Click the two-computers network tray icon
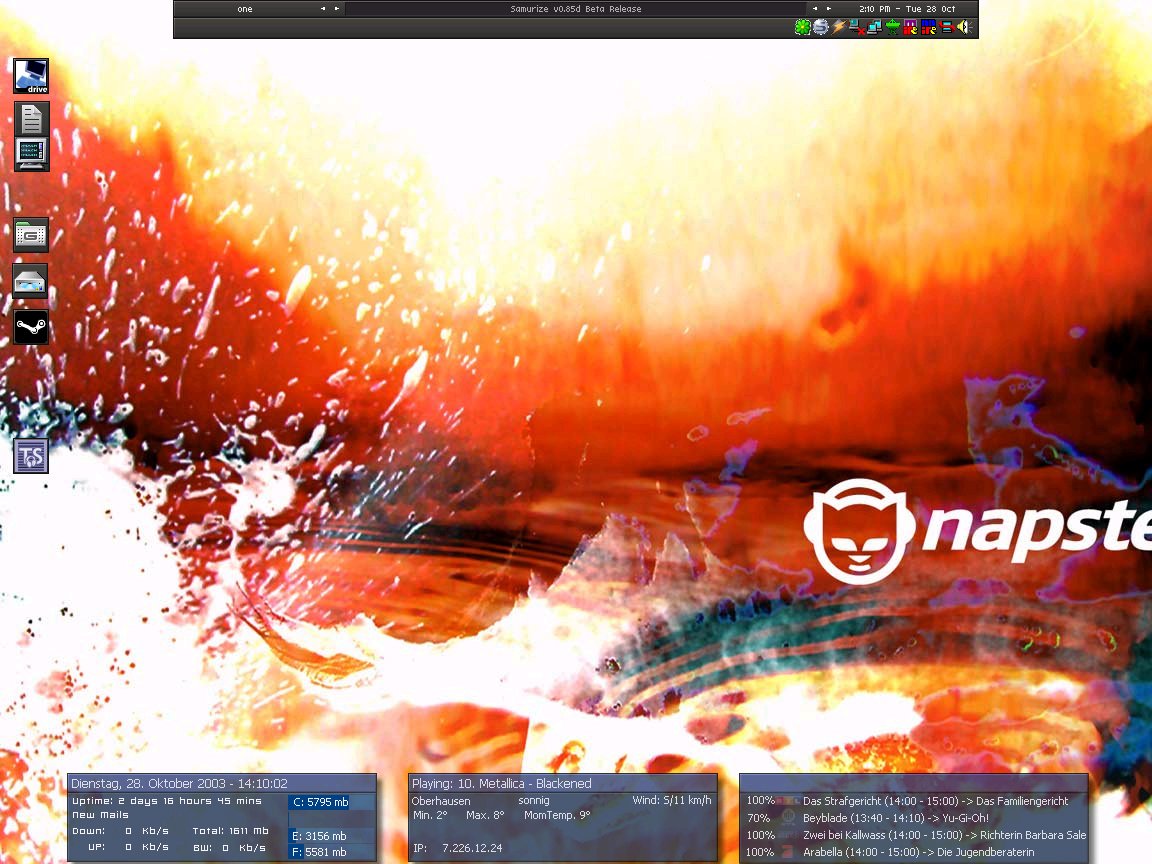 coord(874,27)
